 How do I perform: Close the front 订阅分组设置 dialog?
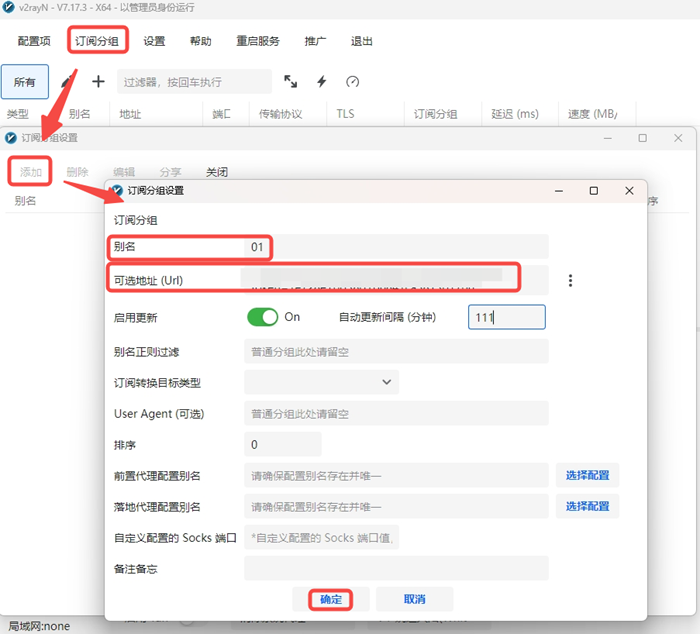click(629, 191)
